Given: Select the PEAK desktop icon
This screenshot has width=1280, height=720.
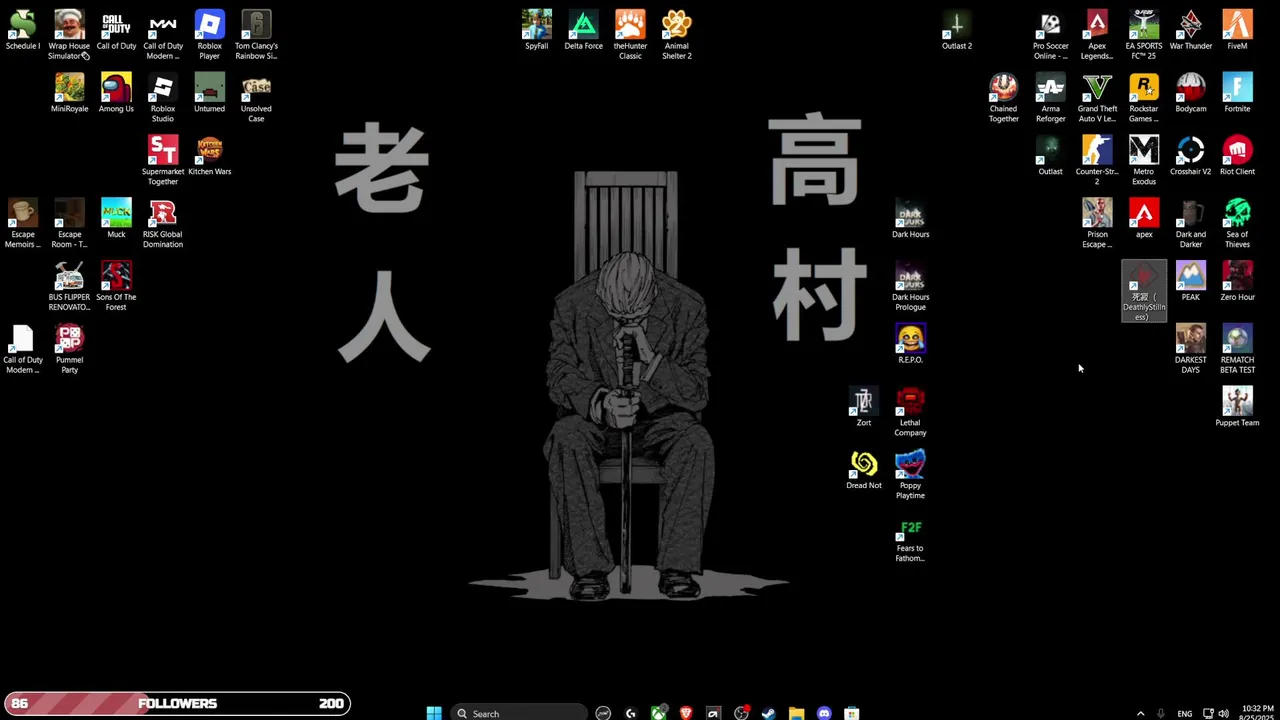Looking at the screenshot, I should coord(1190,282).
